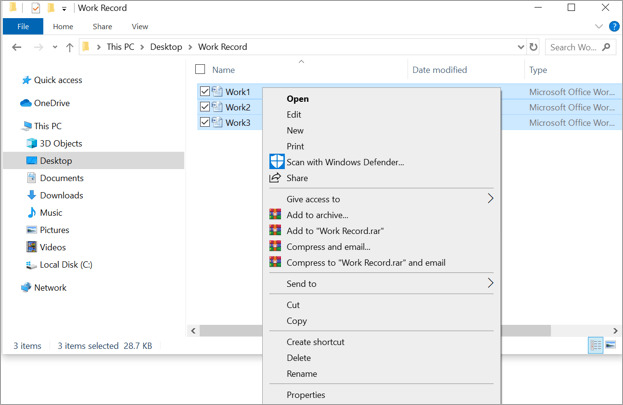This screenshot has width=623, height=405.
Task: Open the address bar history dropdown
Action: coord(520,47)
